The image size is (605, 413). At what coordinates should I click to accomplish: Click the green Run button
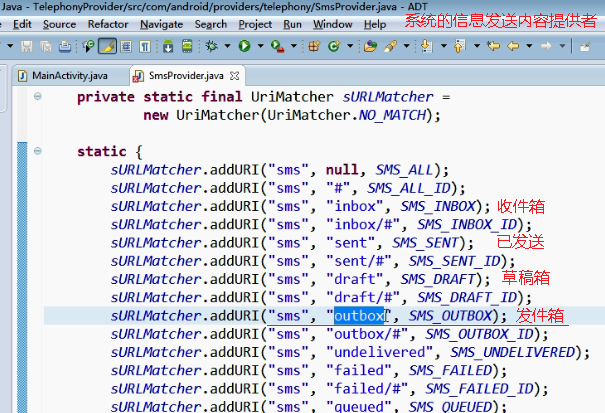click(244, 46)
